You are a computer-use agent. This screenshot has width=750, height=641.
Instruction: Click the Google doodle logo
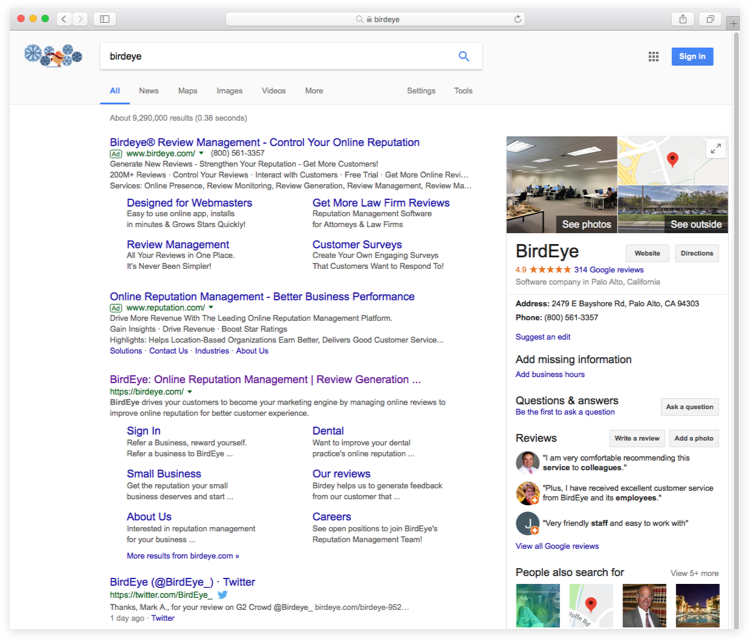coord(53,55)
